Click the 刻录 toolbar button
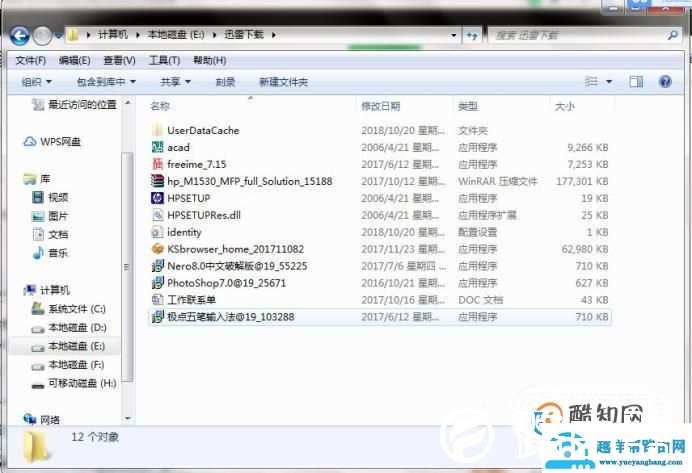692x473 pixels. pos(225,82)
